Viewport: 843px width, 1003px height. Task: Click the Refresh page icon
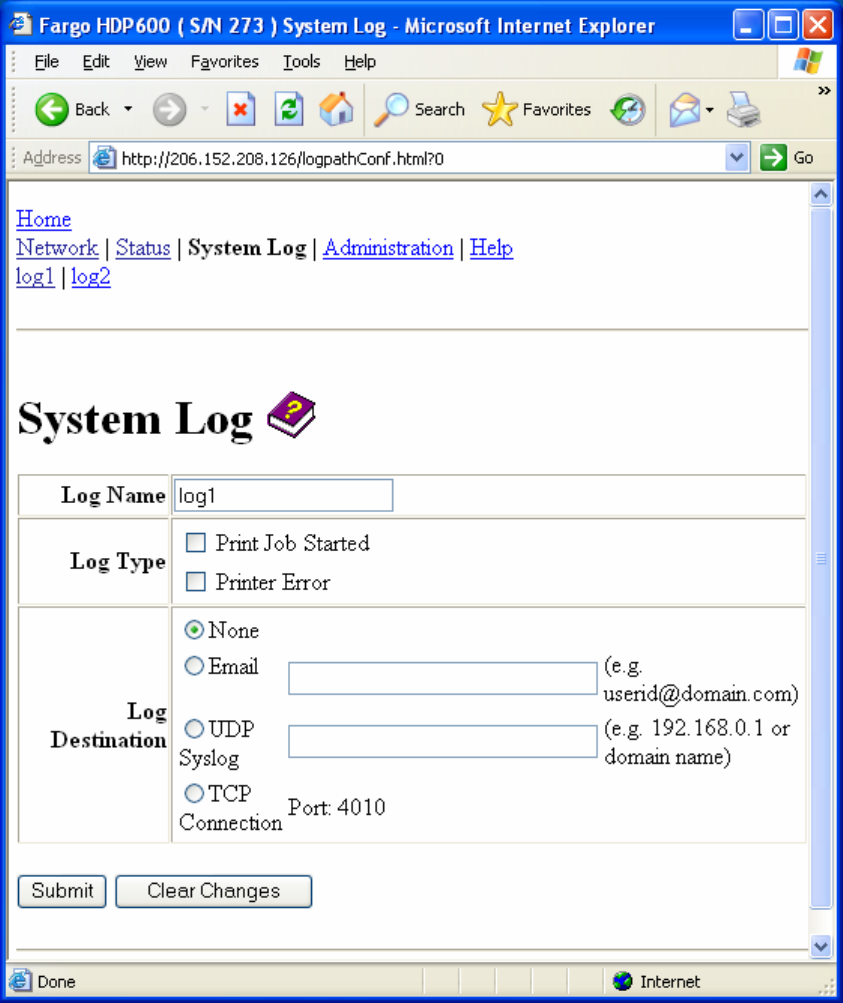point(289,109)
